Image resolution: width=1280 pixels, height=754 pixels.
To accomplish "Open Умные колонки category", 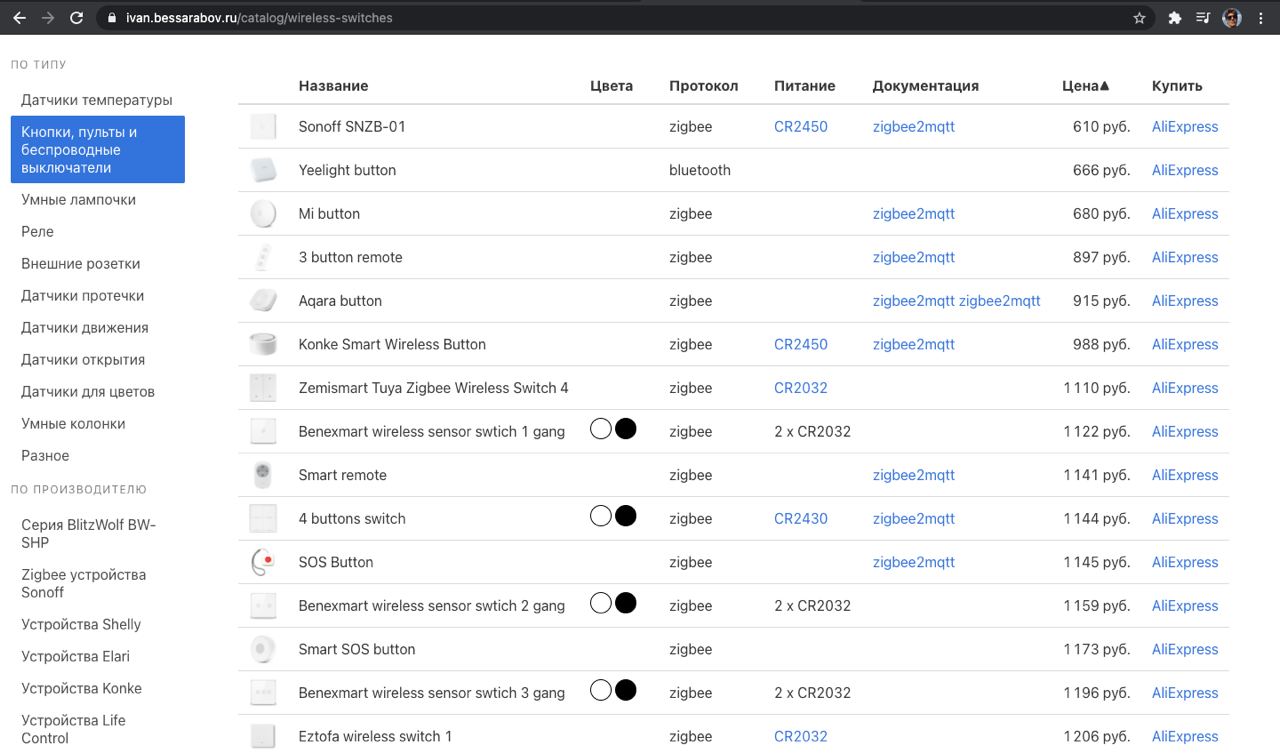I will 73,424.
